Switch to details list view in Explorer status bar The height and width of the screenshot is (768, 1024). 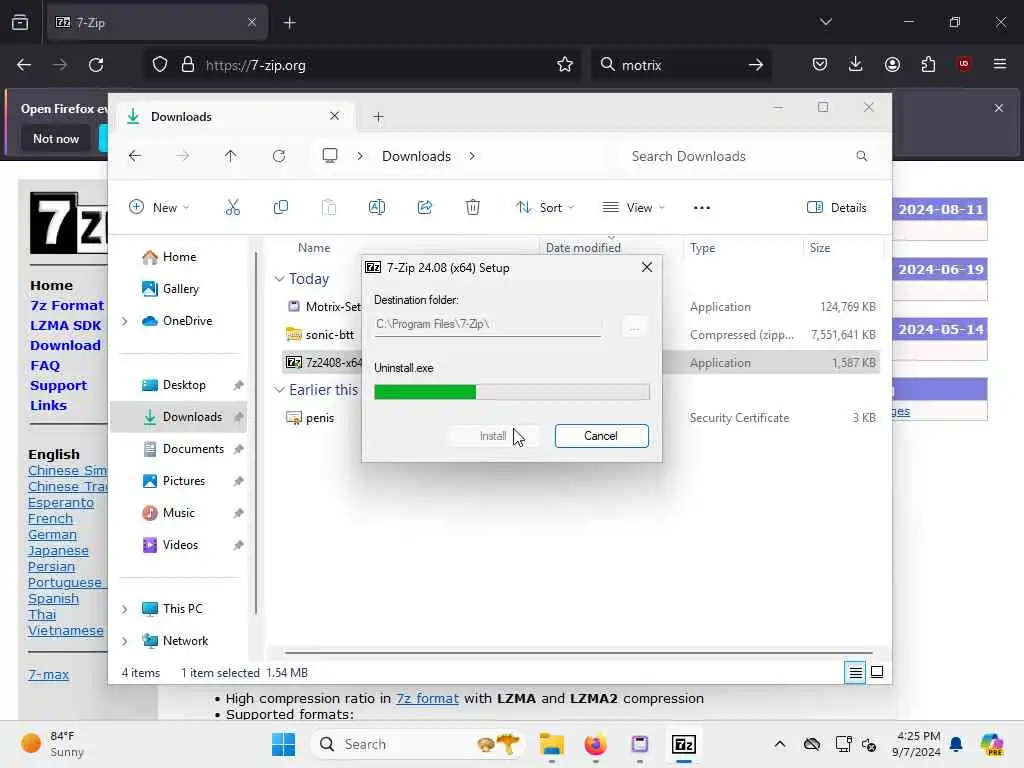(855, 672)
